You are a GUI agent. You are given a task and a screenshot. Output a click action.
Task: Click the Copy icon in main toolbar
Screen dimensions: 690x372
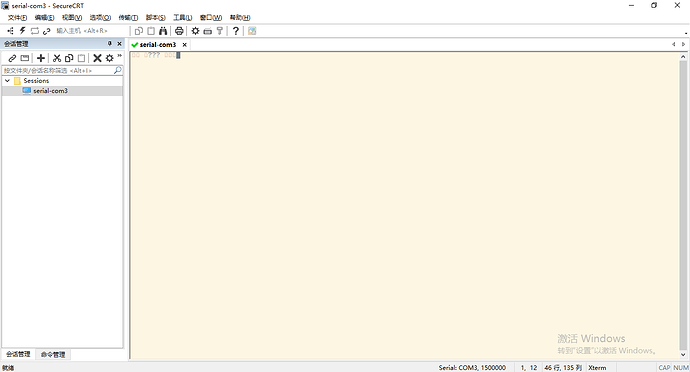(139, 31)
